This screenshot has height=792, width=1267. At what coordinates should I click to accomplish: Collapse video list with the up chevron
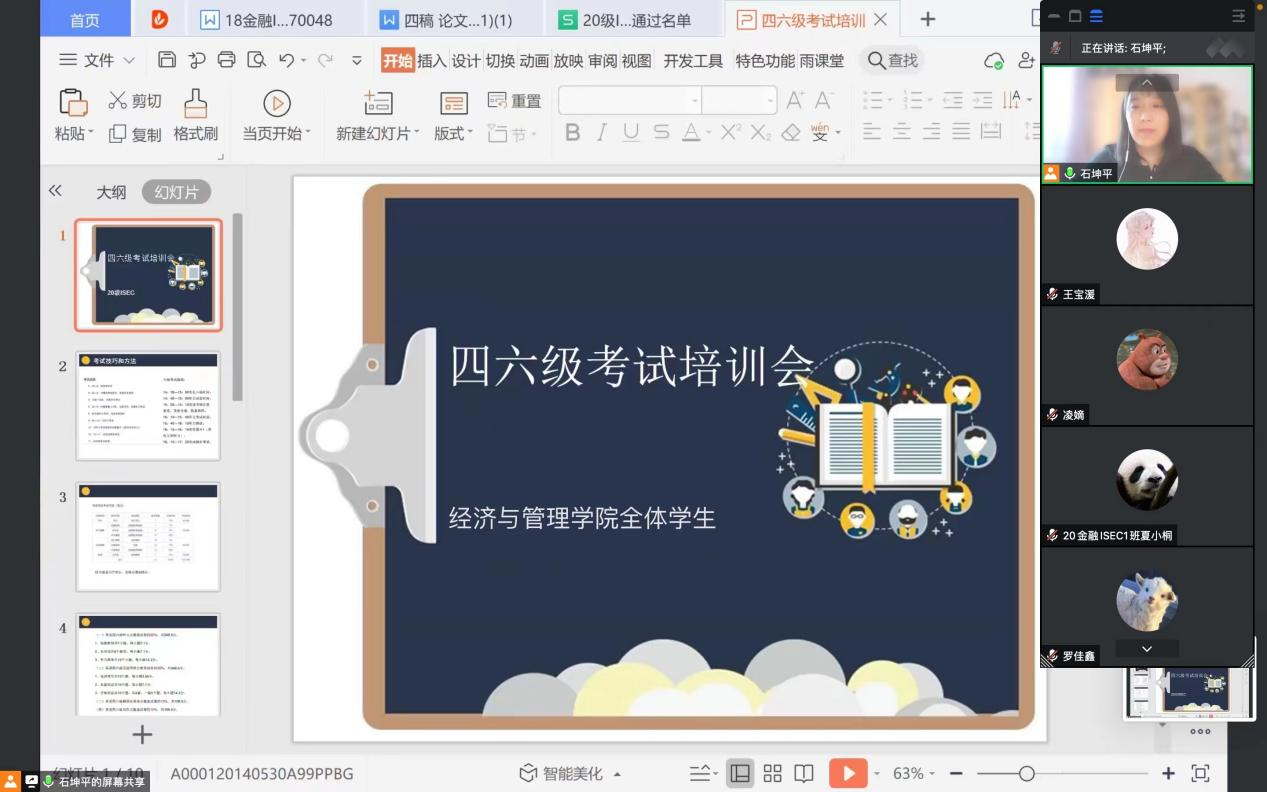(x=1147, y=83)
